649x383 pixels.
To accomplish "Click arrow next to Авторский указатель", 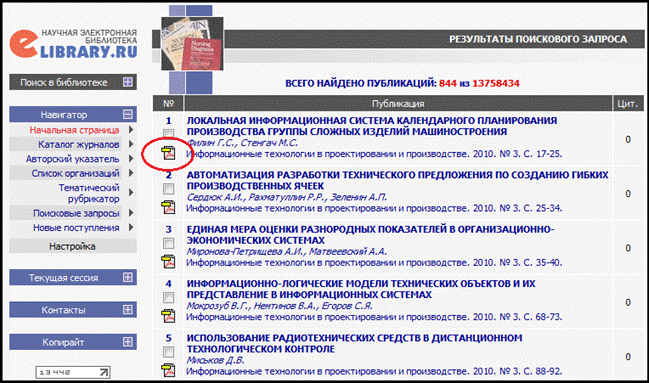I will click(x=131, y=159).
